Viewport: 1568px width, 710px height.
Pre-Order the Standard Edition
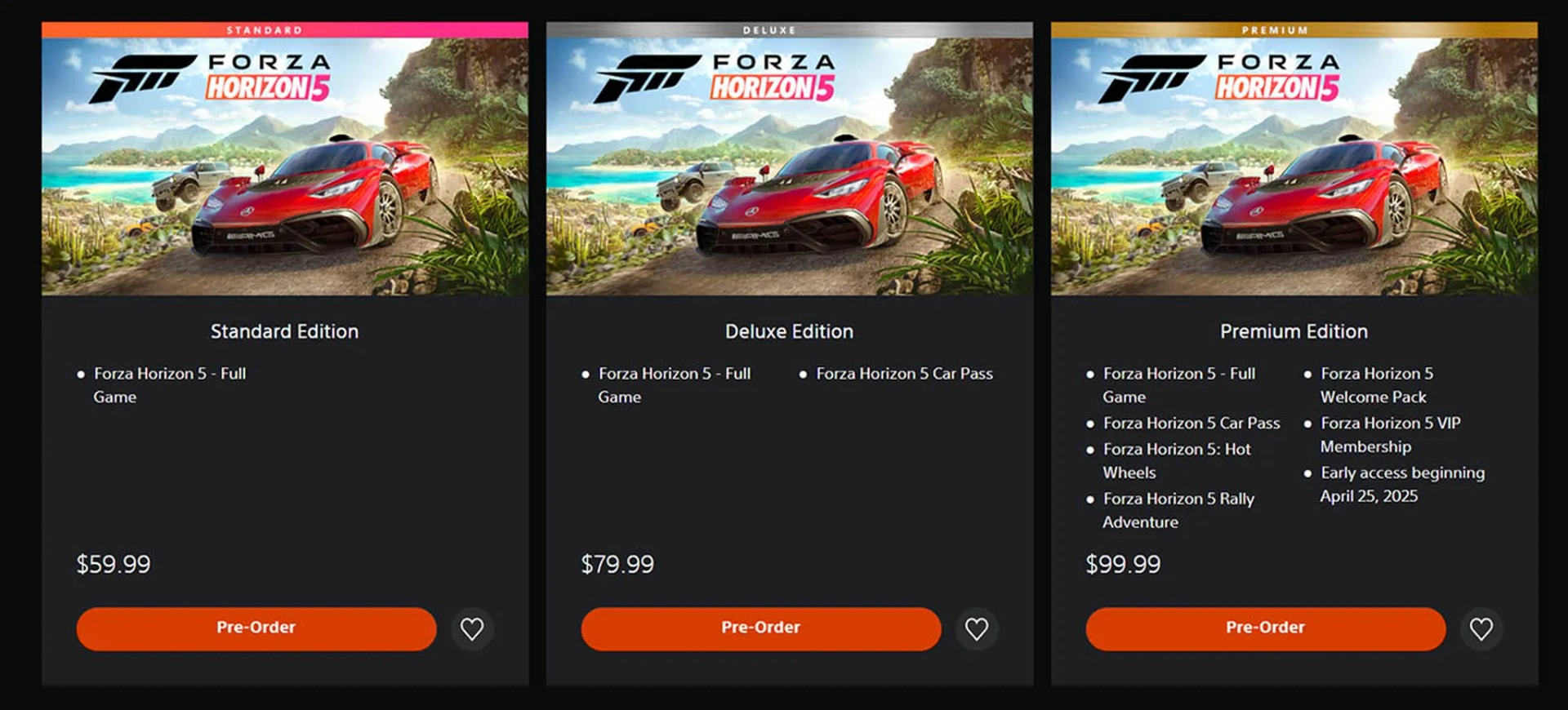coord(255,628)
